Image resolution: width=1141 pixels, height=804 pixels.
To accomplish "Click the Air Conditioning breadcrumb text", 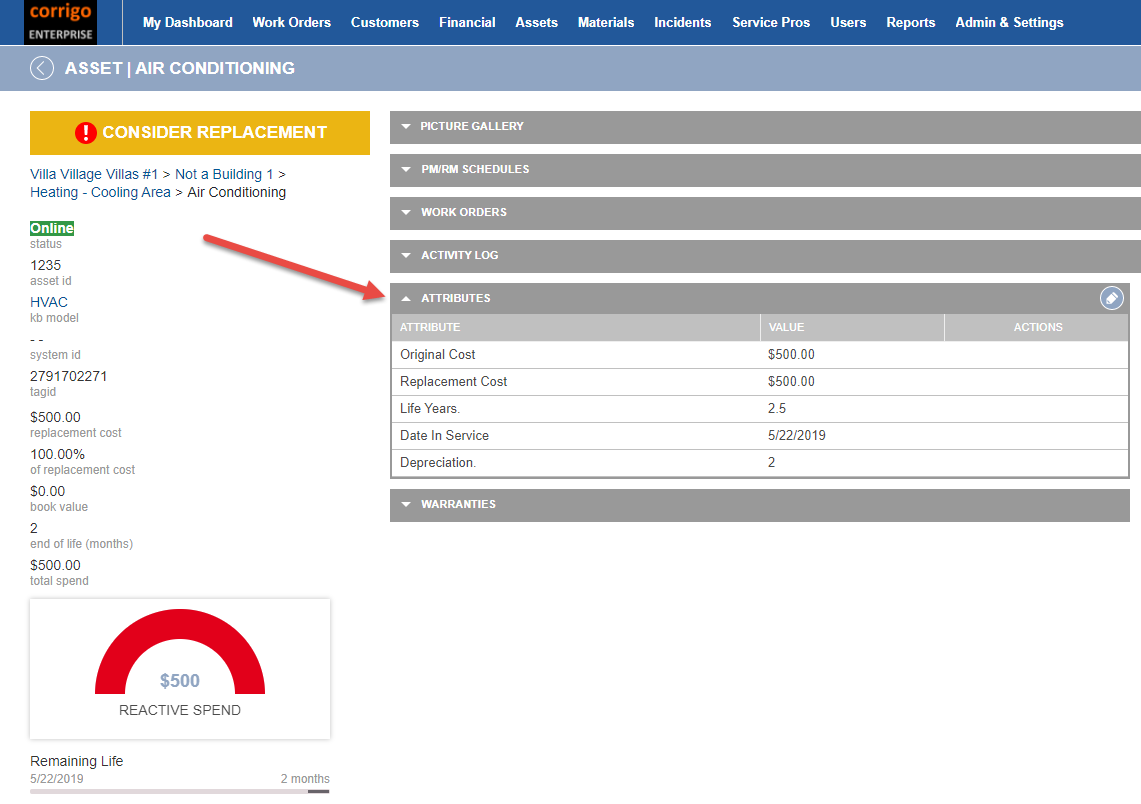I will [x=236, y=193].
